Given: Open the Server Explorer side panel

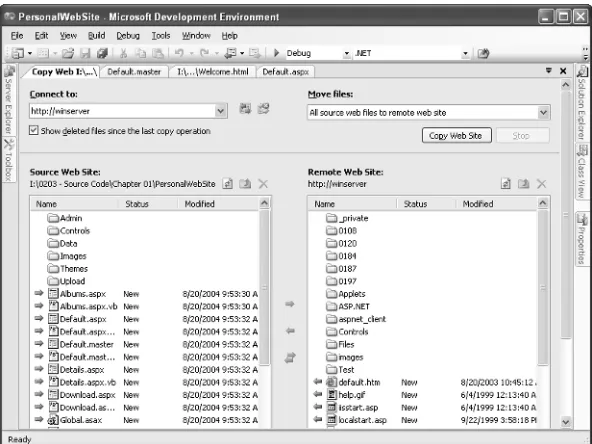Looking at the screenshot, I should (9, 100).
